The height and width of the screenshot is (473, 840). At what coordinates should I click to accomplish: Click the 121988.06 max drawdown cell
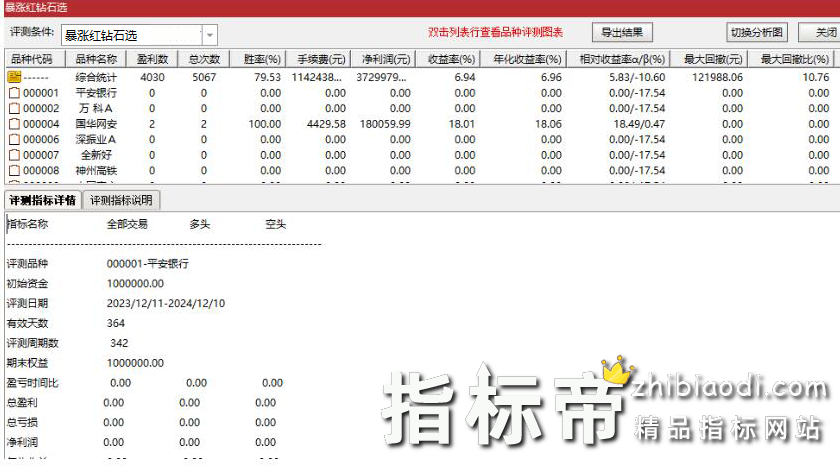tap(717, 77)
